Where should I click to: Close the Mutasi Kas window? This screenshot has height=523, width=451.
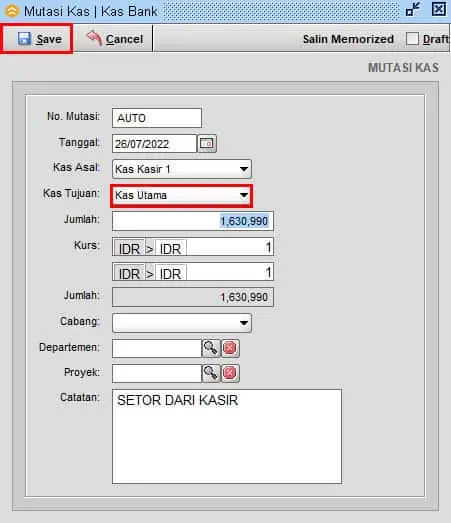click(x=439, y=9)
